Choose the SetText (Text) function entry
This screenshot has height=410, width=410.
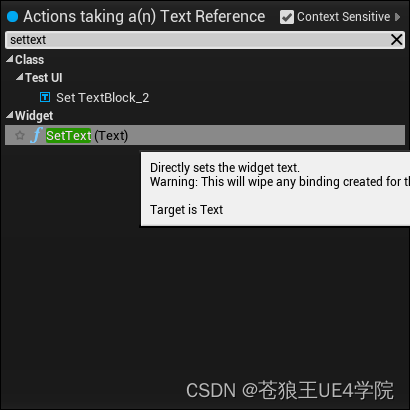click(x=205, y=135)
